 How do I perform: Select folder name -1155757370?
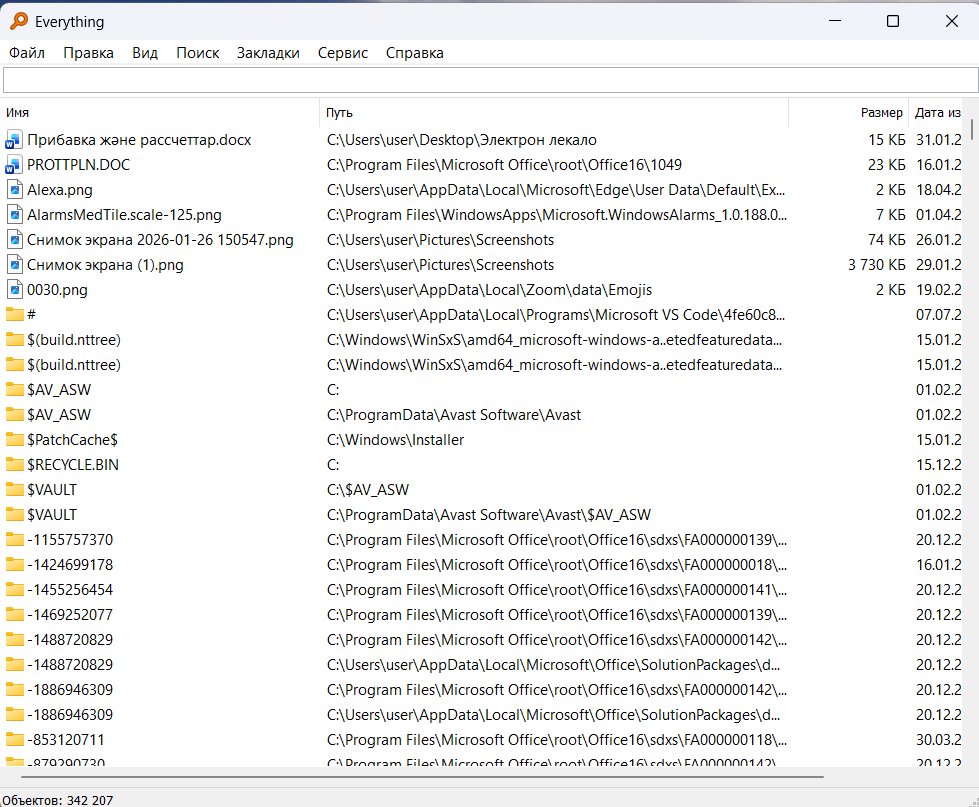[70, 539]
